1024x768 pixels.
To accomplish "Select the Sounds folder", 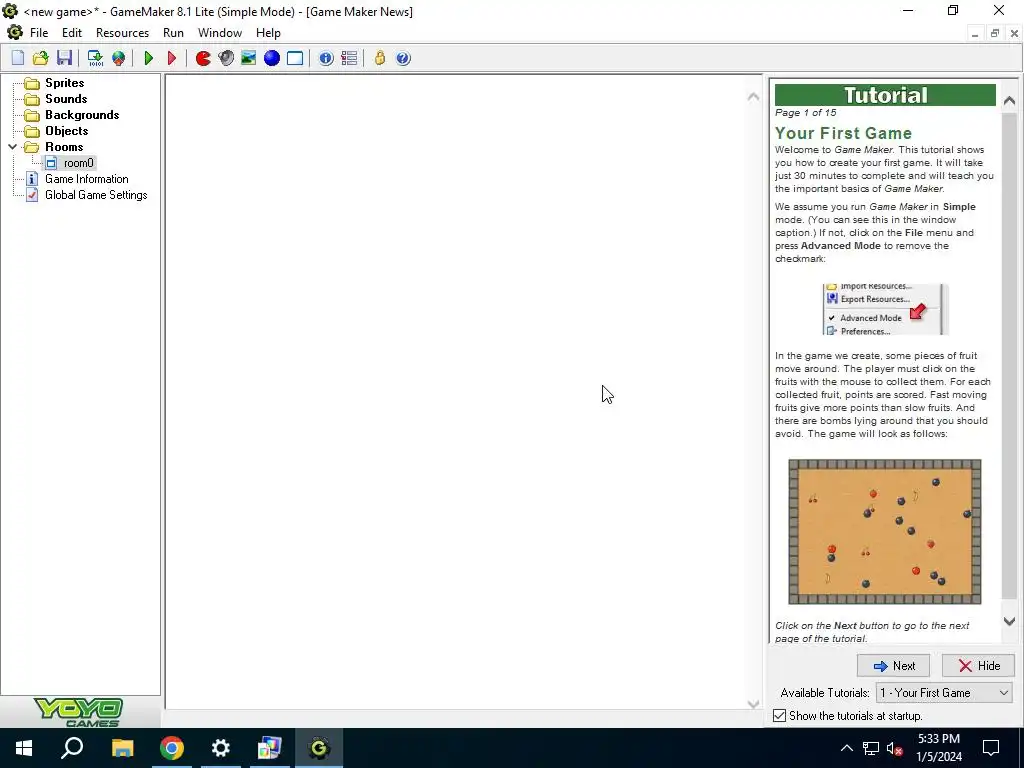I will (65, 99).
